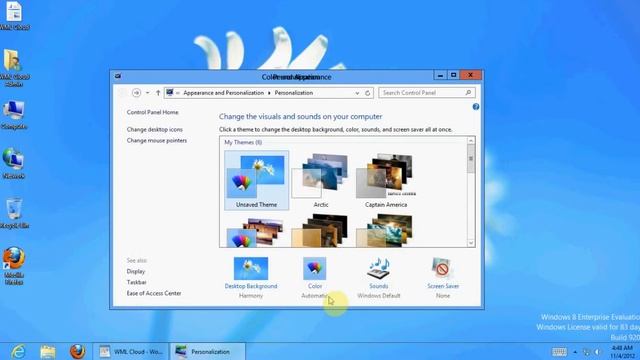Select the dark brown theme in second row

[x=320, y=231]
